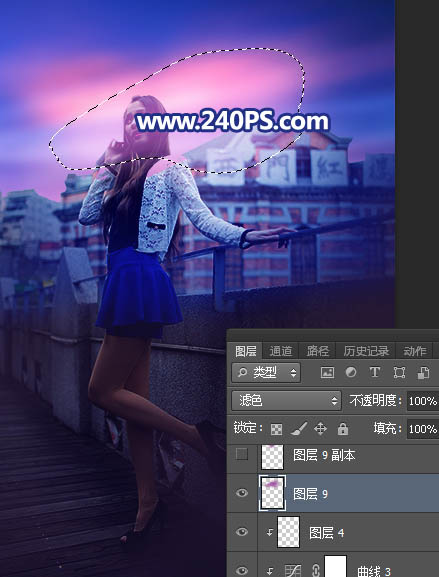Click the 填充 label
This screenshot has width=439, height=577.
[385, 429]
